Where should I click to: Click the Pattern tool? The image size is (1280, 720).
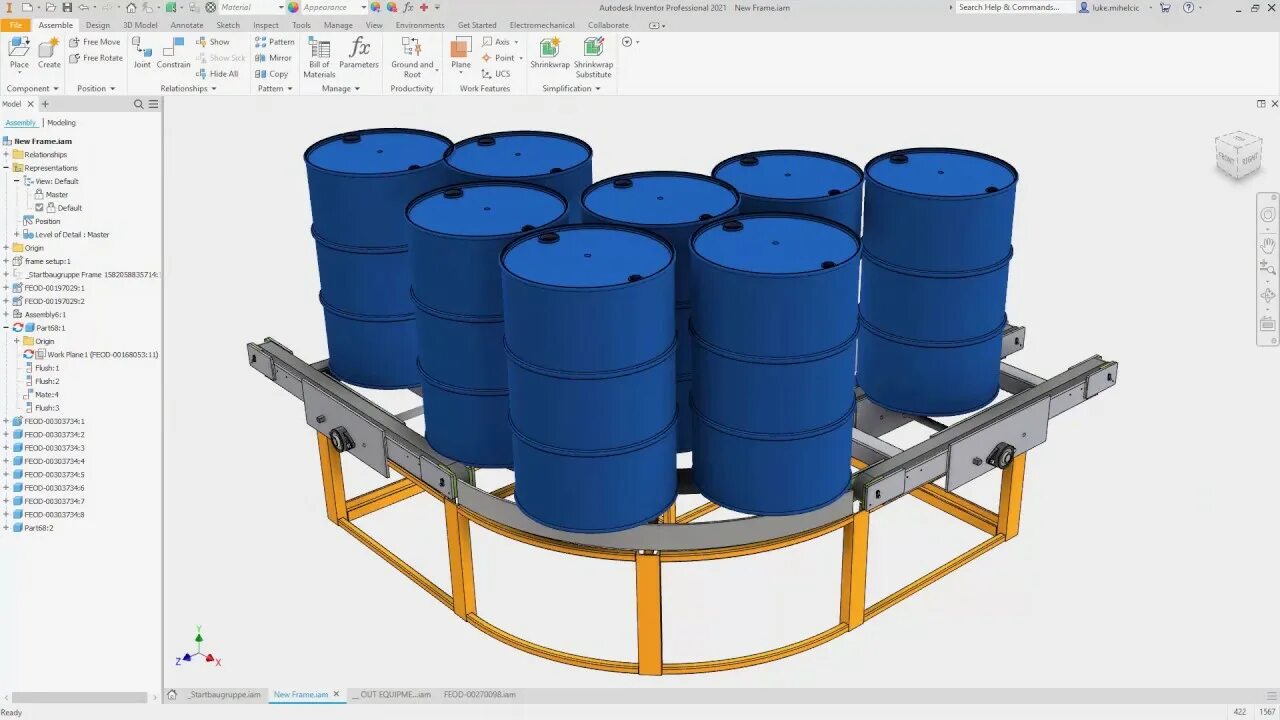point(275,42)
